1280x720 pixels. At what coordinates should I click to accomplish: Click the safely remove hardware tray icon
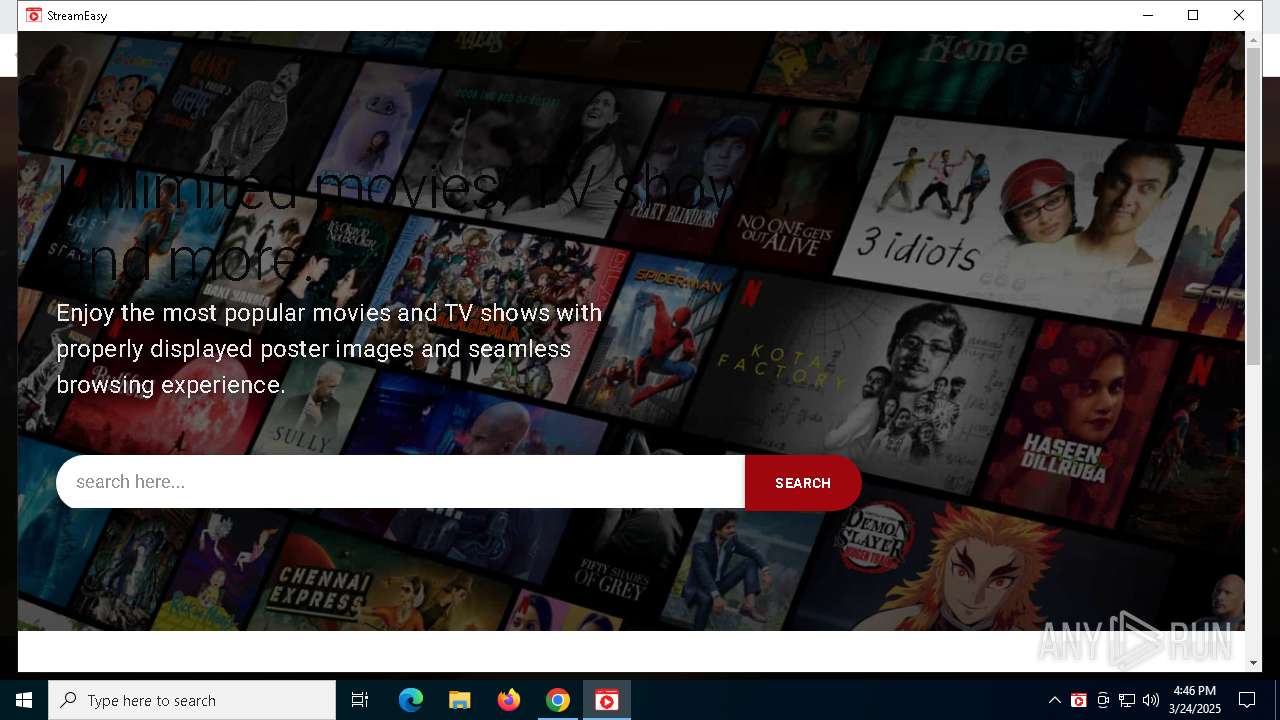[1103, 700]
